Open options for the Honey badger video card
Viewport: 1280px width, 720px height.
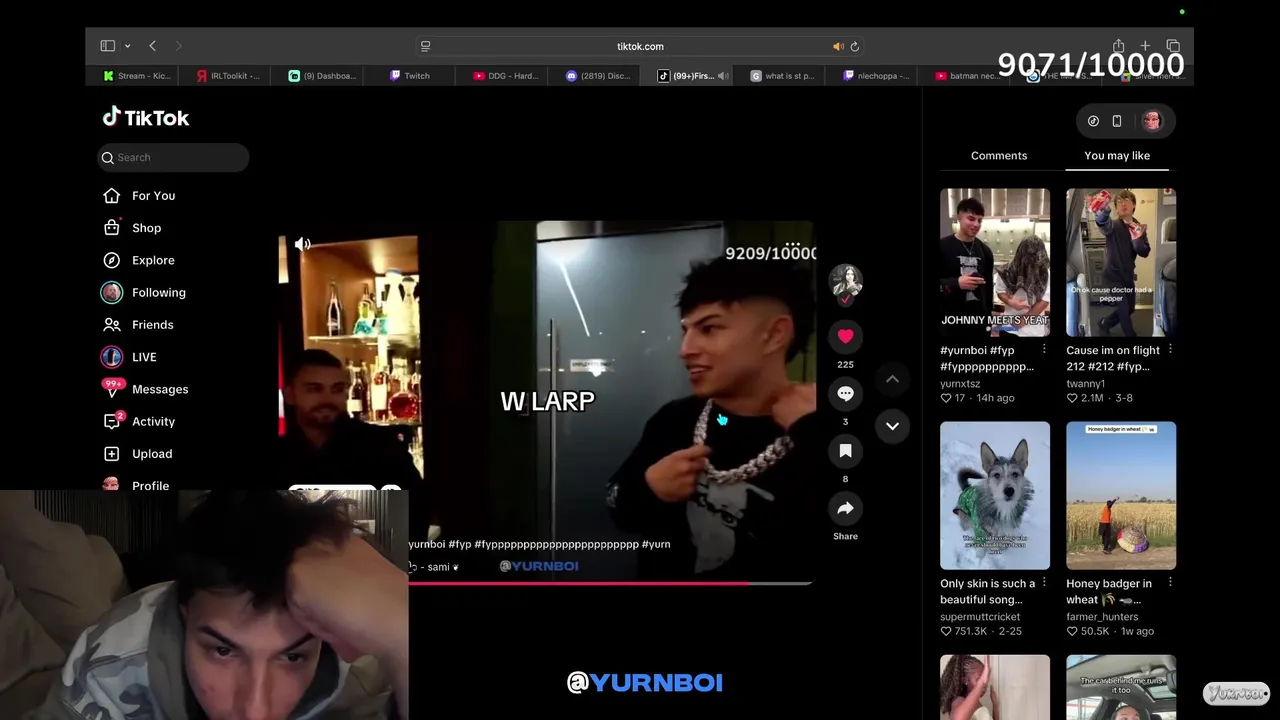[1170, 582]
